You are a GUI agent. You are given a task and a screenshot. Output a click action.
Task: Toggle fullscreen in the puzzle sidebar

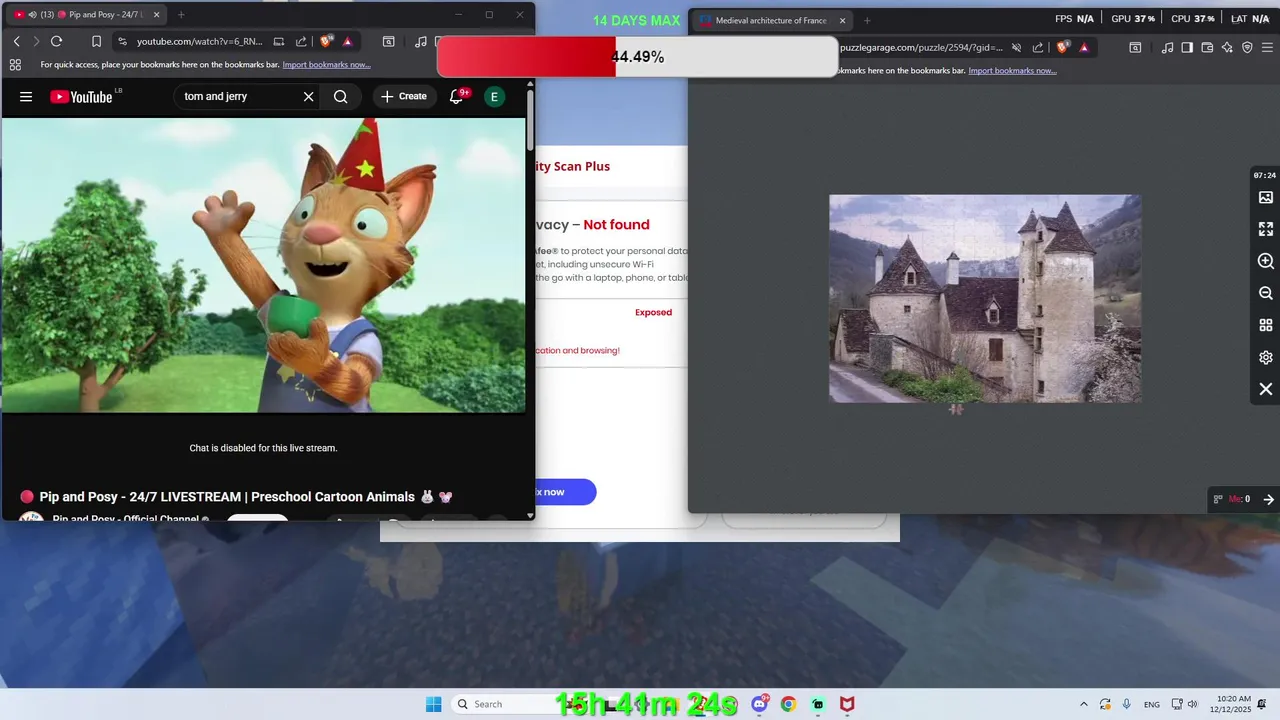(x=1266, y=229)
